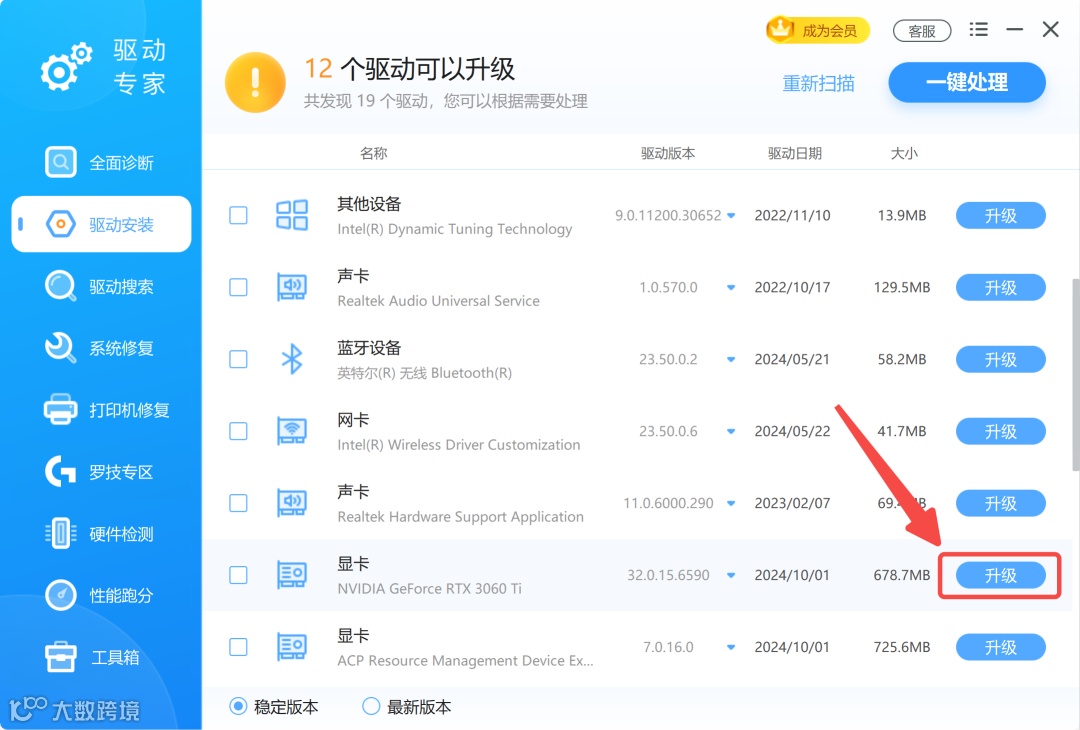Click the Intel Wireless network card icon

(x=292, y=431)
